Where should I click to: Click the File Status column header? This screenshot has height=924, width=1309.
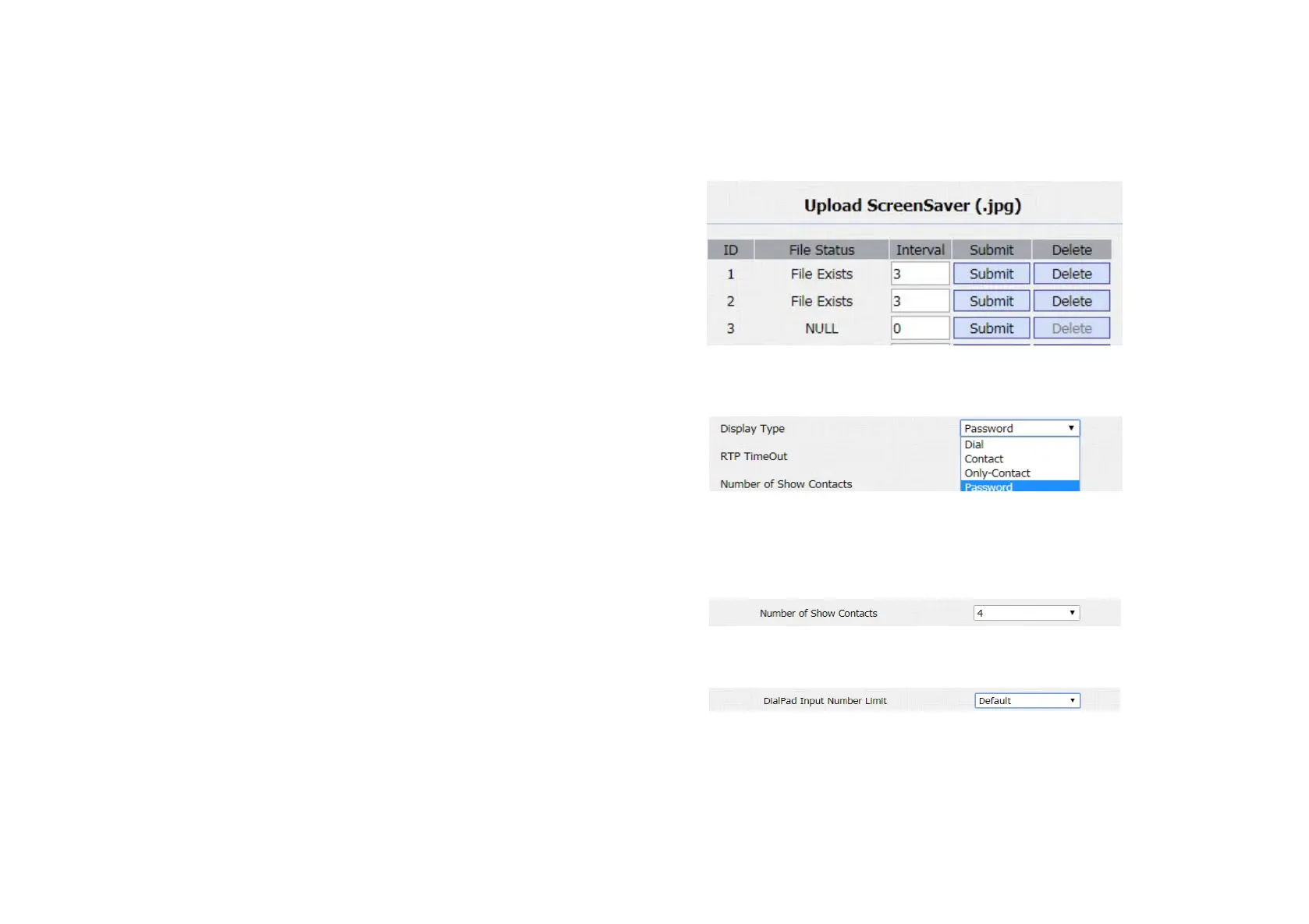[821, 250]
